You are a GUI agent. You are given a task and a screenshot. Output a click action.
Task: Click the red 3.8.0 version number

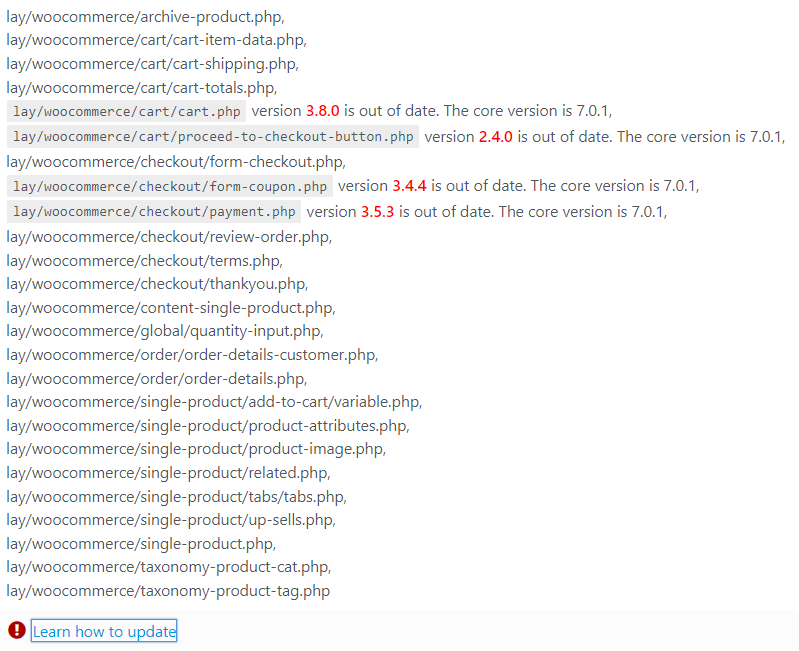(322, 111)
